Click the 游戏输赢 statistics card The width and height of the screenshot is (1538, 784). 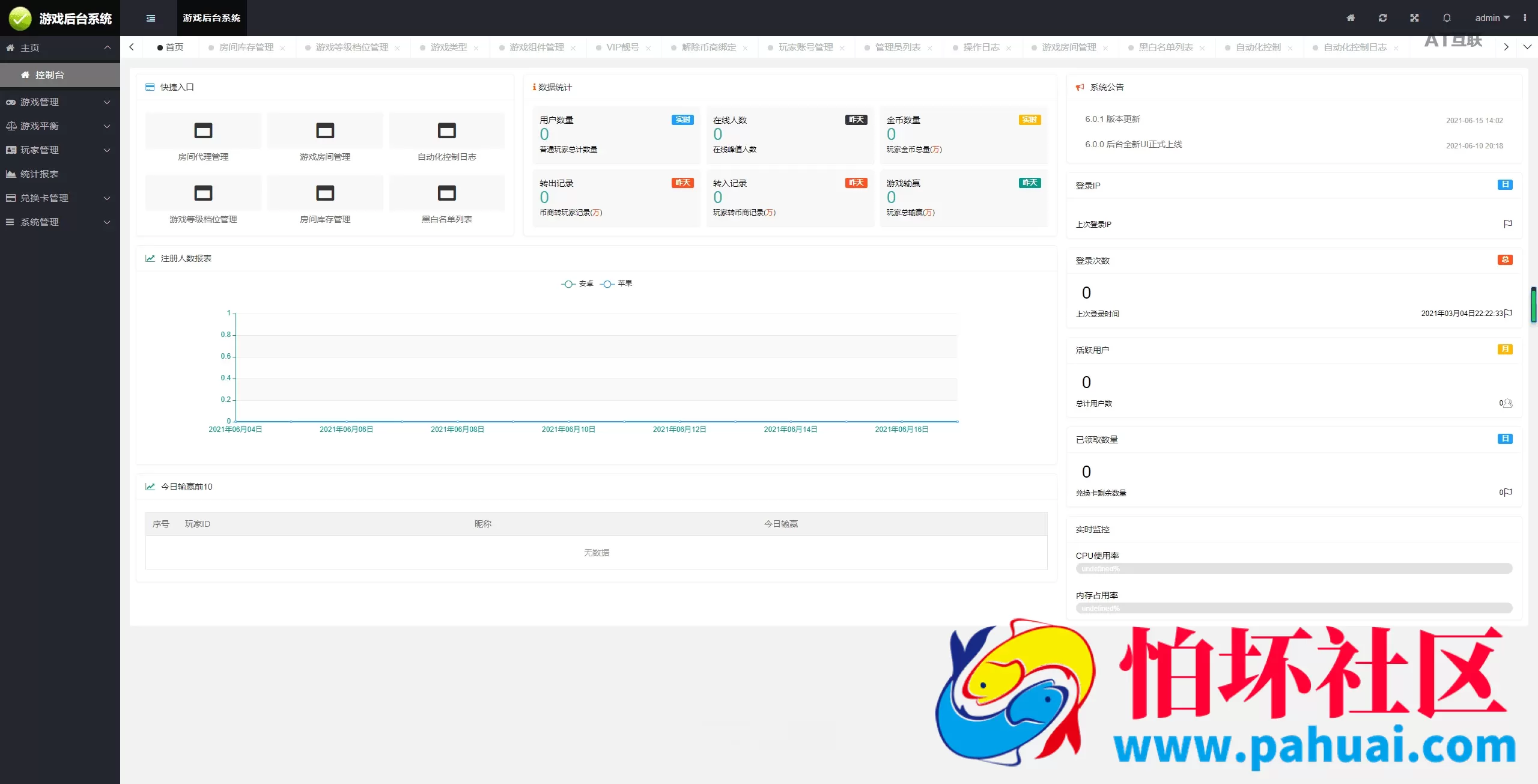964,198
